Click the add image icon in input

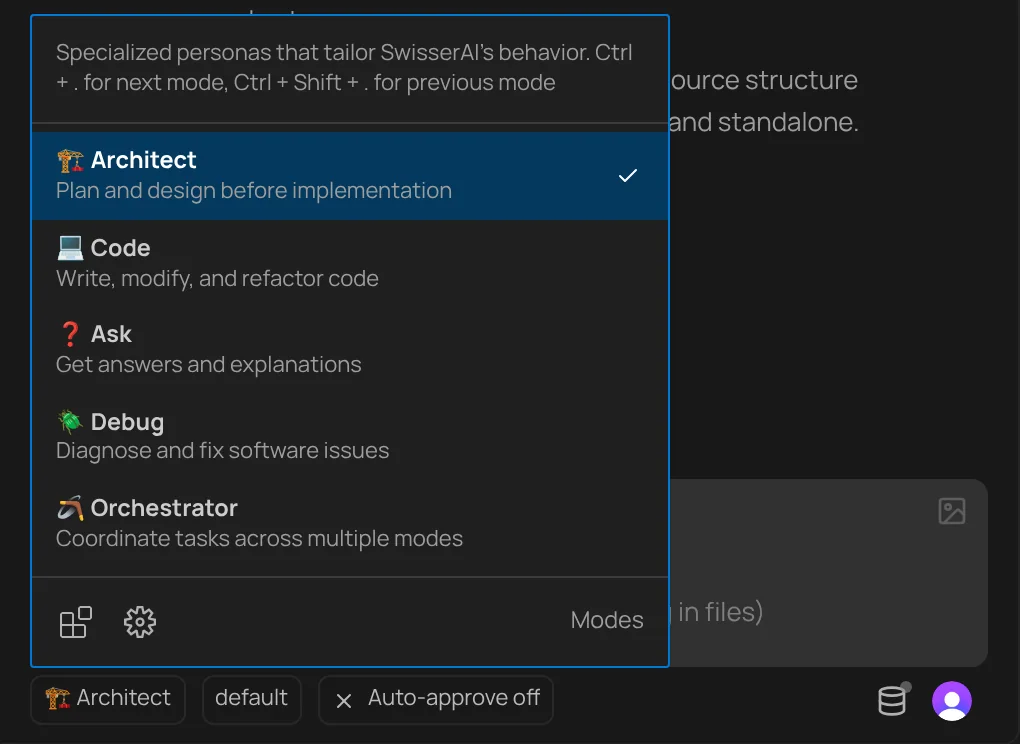[952, 511]
